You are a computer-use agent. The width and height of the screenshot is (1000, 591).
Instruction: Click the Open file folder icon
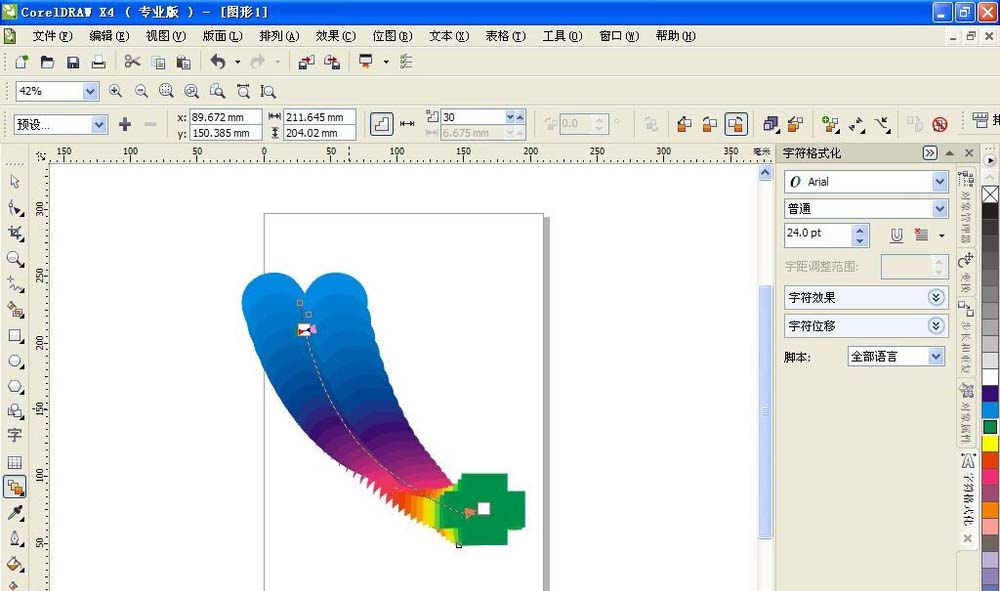pos(47,62)
